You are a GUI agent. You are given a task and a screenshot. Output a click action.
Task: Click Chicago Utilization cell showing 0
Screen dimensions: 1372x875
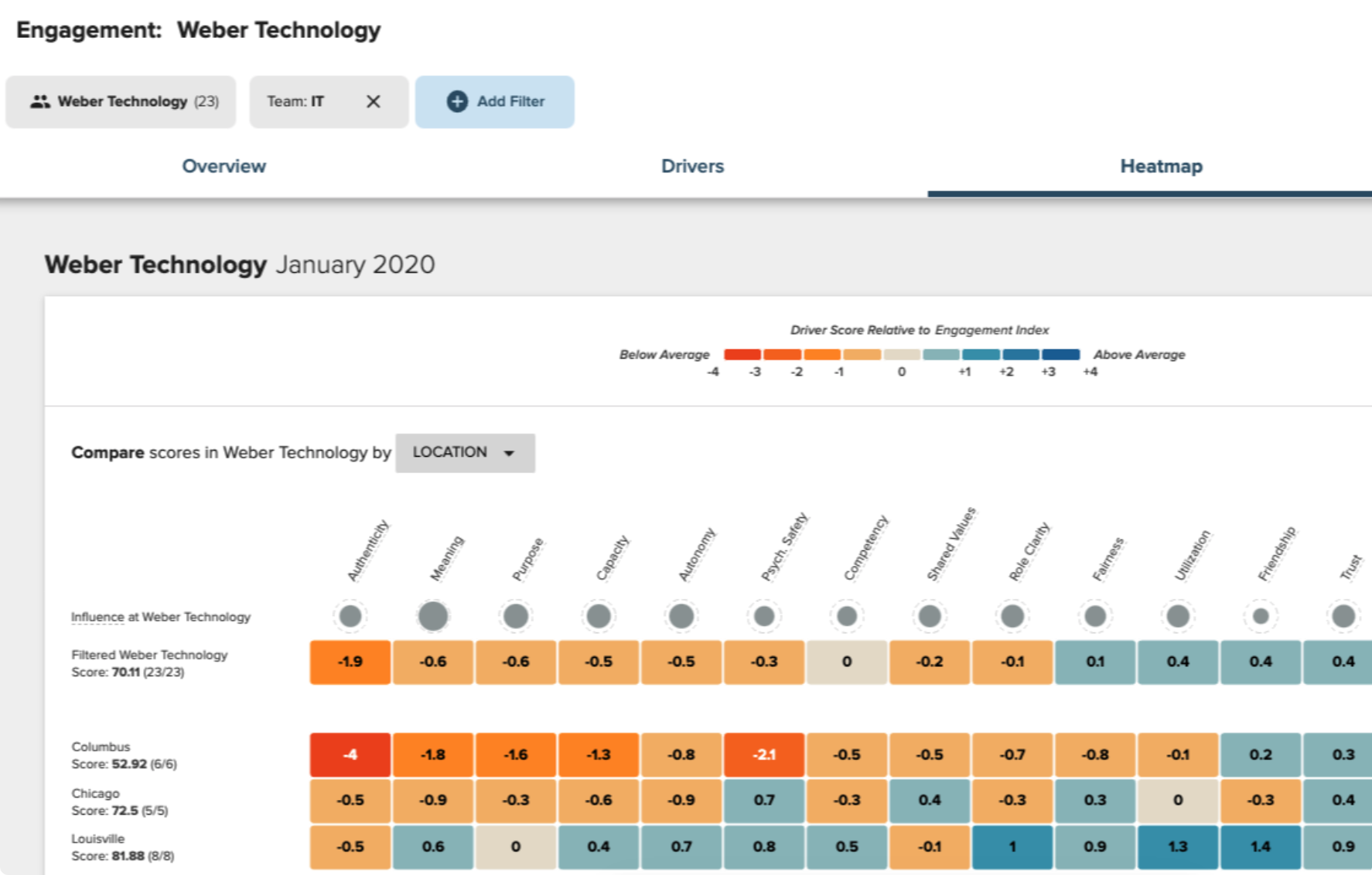pyautogui.click(x=1178, y=800)
